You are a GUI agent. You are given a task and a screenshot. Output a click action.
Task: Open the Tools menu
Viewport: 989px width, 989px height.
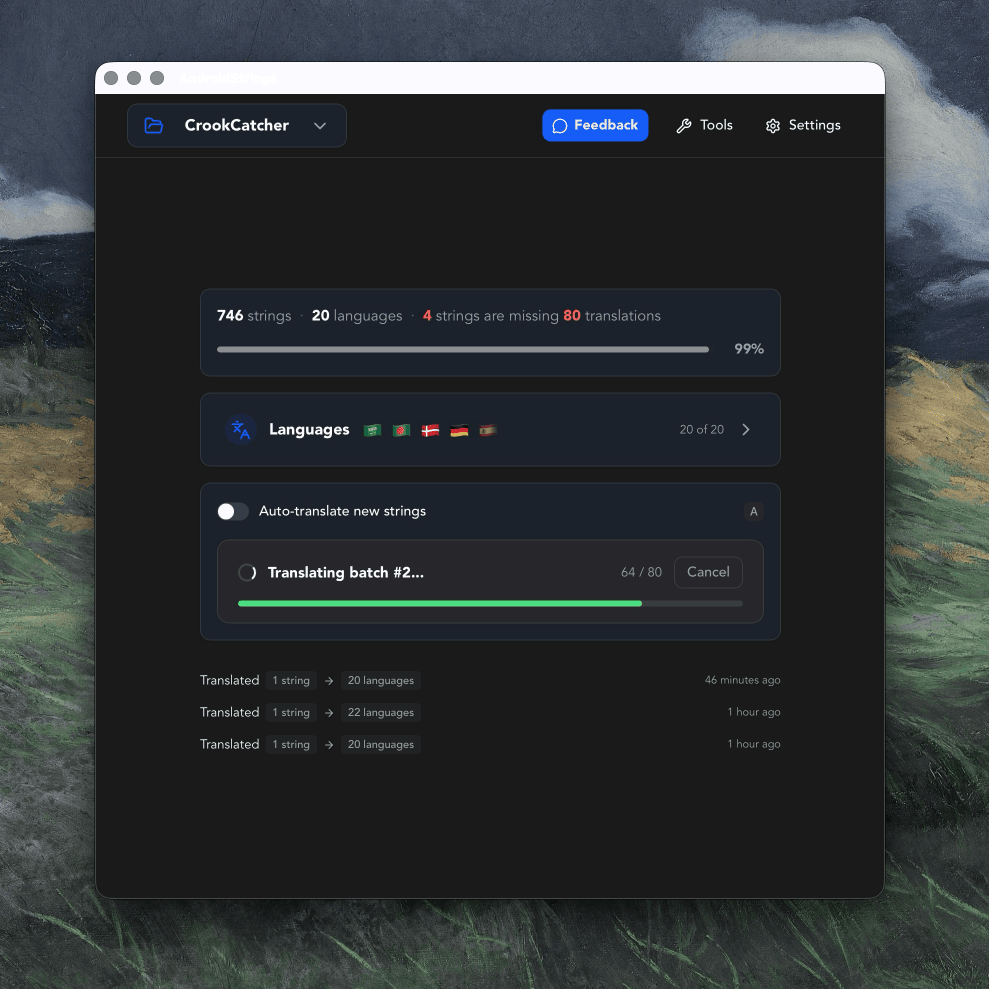click(x=704, y=125)
